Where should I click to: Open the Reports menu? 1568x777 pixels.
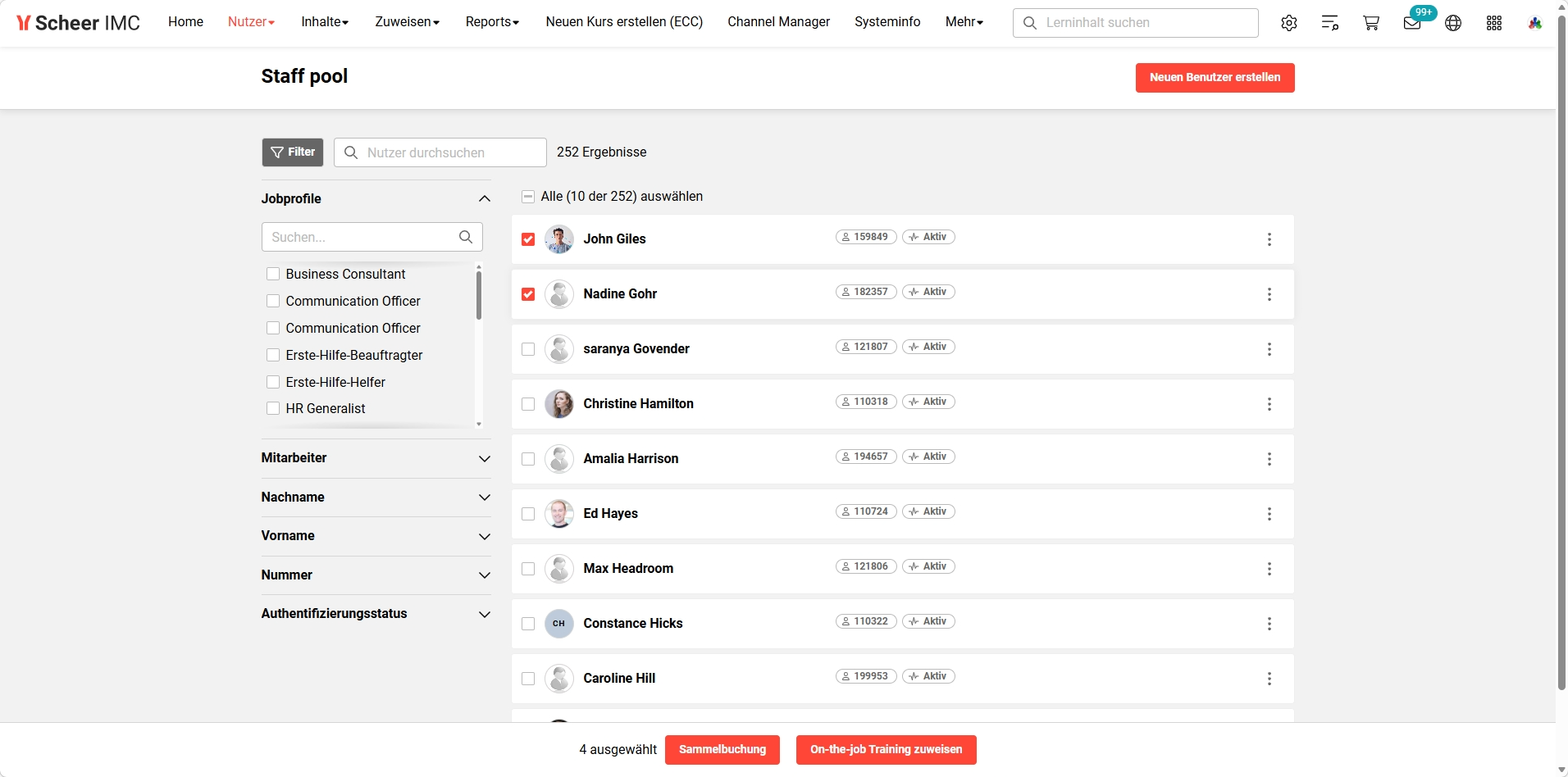(x=492, y=22)
